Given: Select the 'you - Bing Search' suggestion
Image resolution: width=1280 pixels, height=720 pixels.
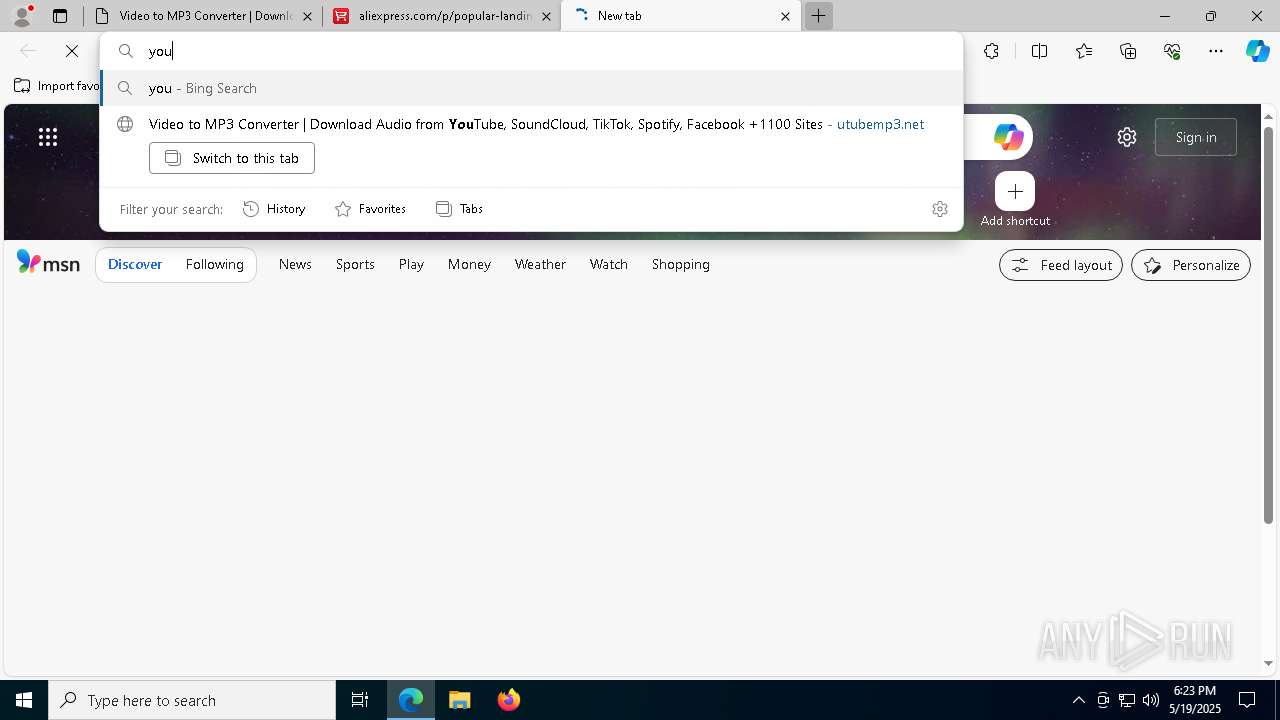Looking at the screenshot, I should (531, 88).
